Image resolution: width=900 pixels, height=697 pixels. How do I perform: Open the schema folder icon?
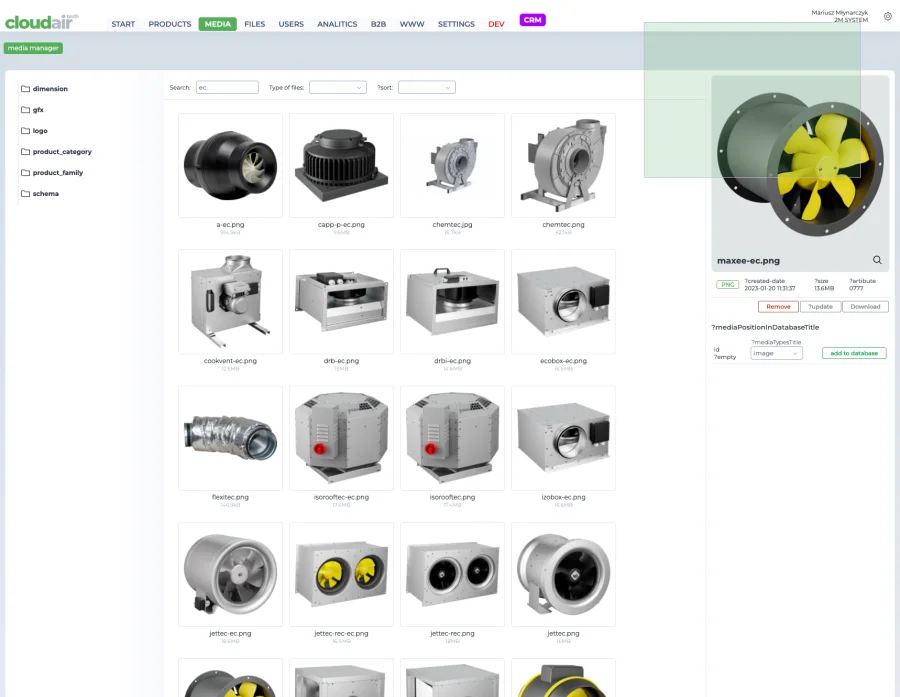(25, 193)
